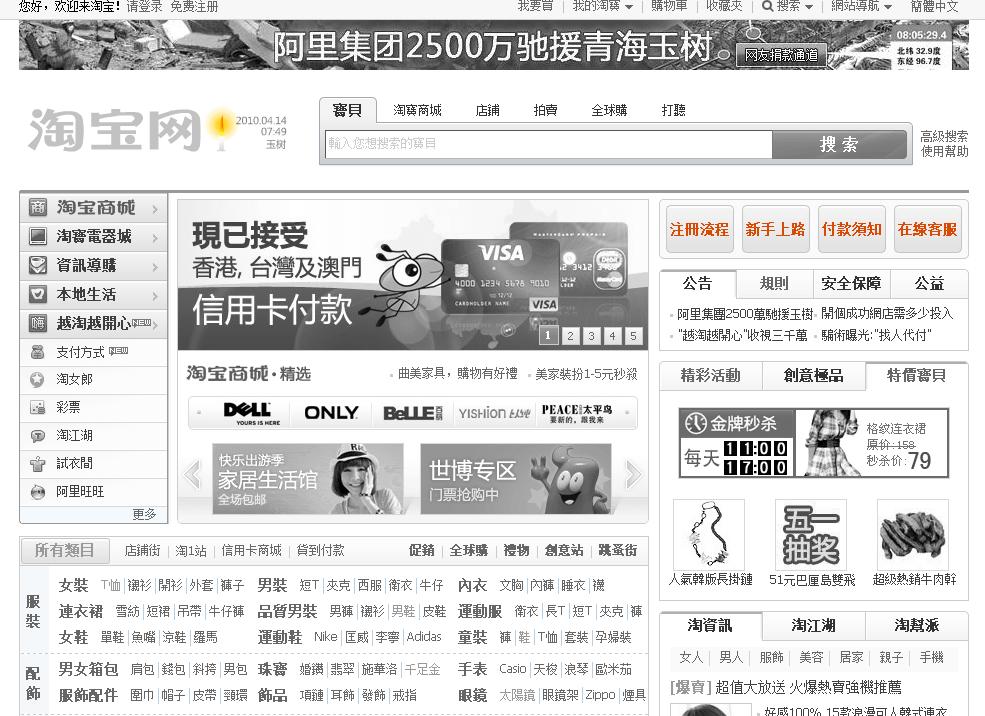Click the PEACE 太平鸟 brand logo
This screenshot has width=985, height=716.
(x=577, y=413)
